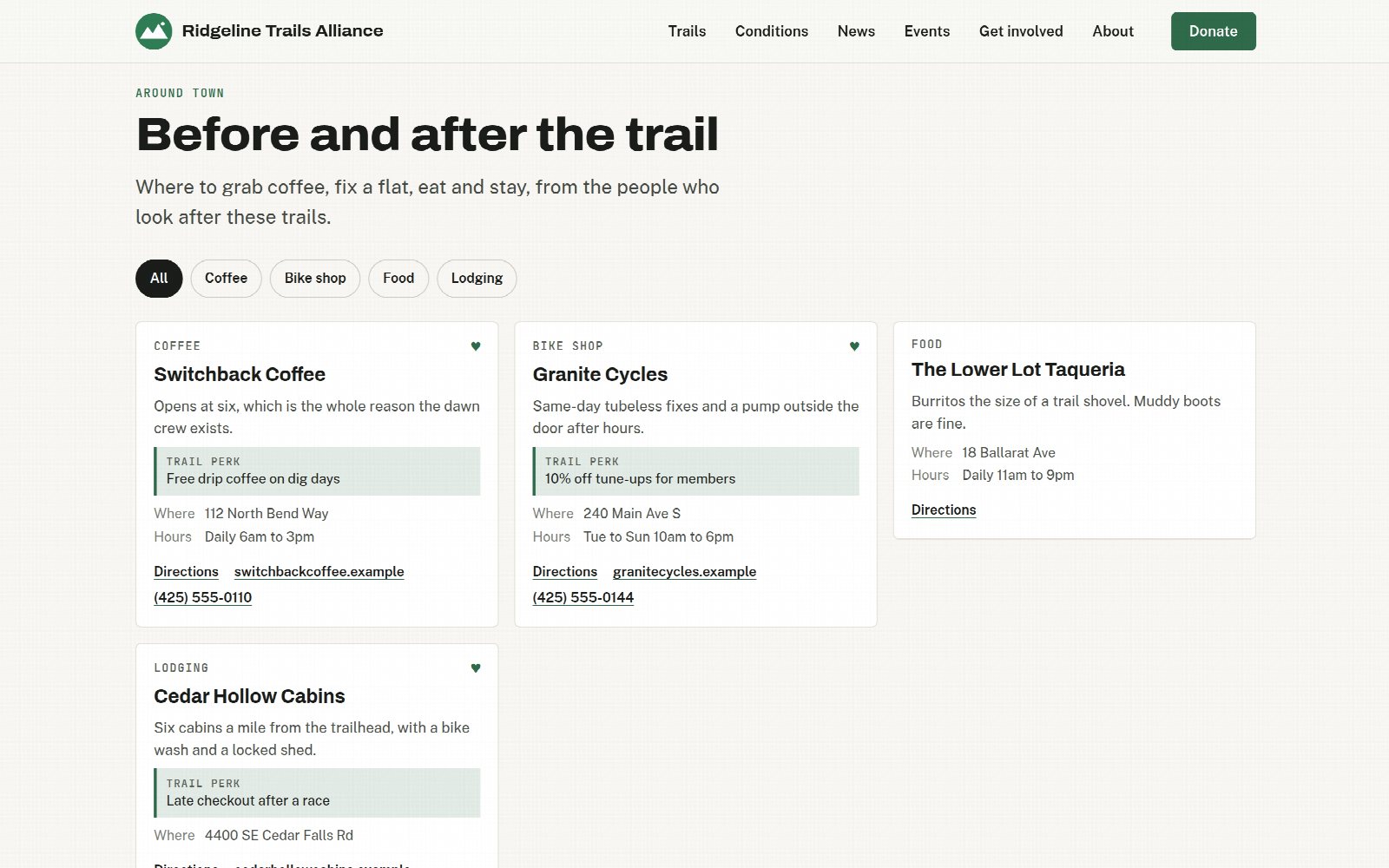Visit switchbackcoffee.example website link
Viewport: 1389px width, 868px height.
pyautogui.click(x=319, y=572)
